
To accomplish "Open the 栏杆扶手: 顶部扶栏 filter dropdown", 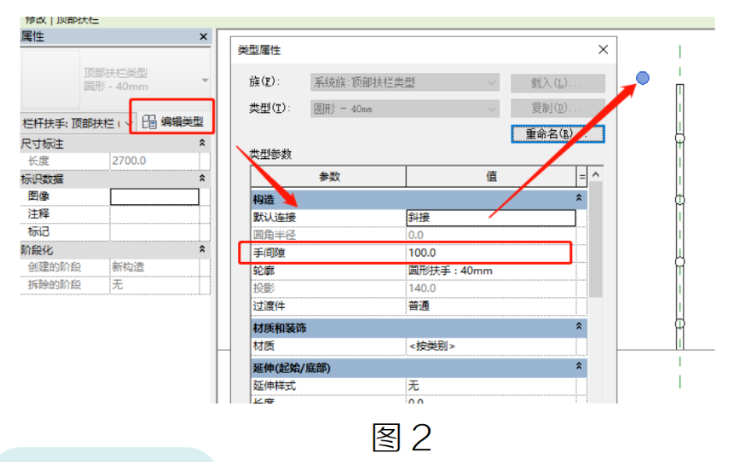I will [127, 124].
